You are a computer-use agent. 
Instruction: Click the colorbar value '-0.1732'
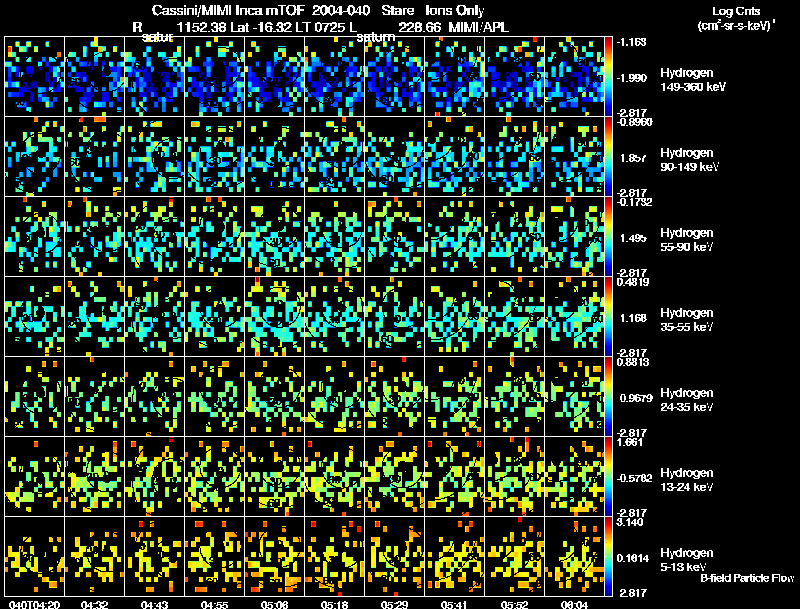coord(635,202)
